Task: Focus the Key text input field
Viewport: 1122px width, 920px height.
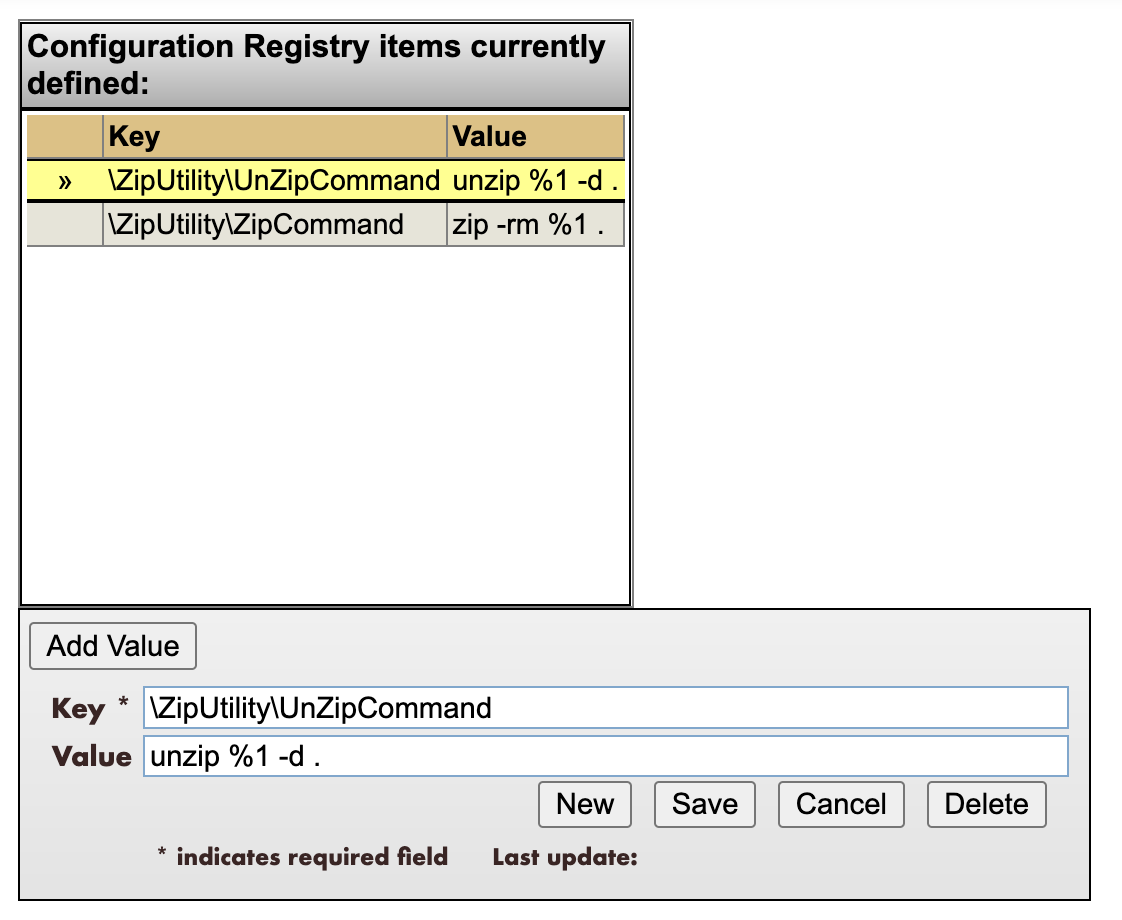Action: (x=605, y=708)
